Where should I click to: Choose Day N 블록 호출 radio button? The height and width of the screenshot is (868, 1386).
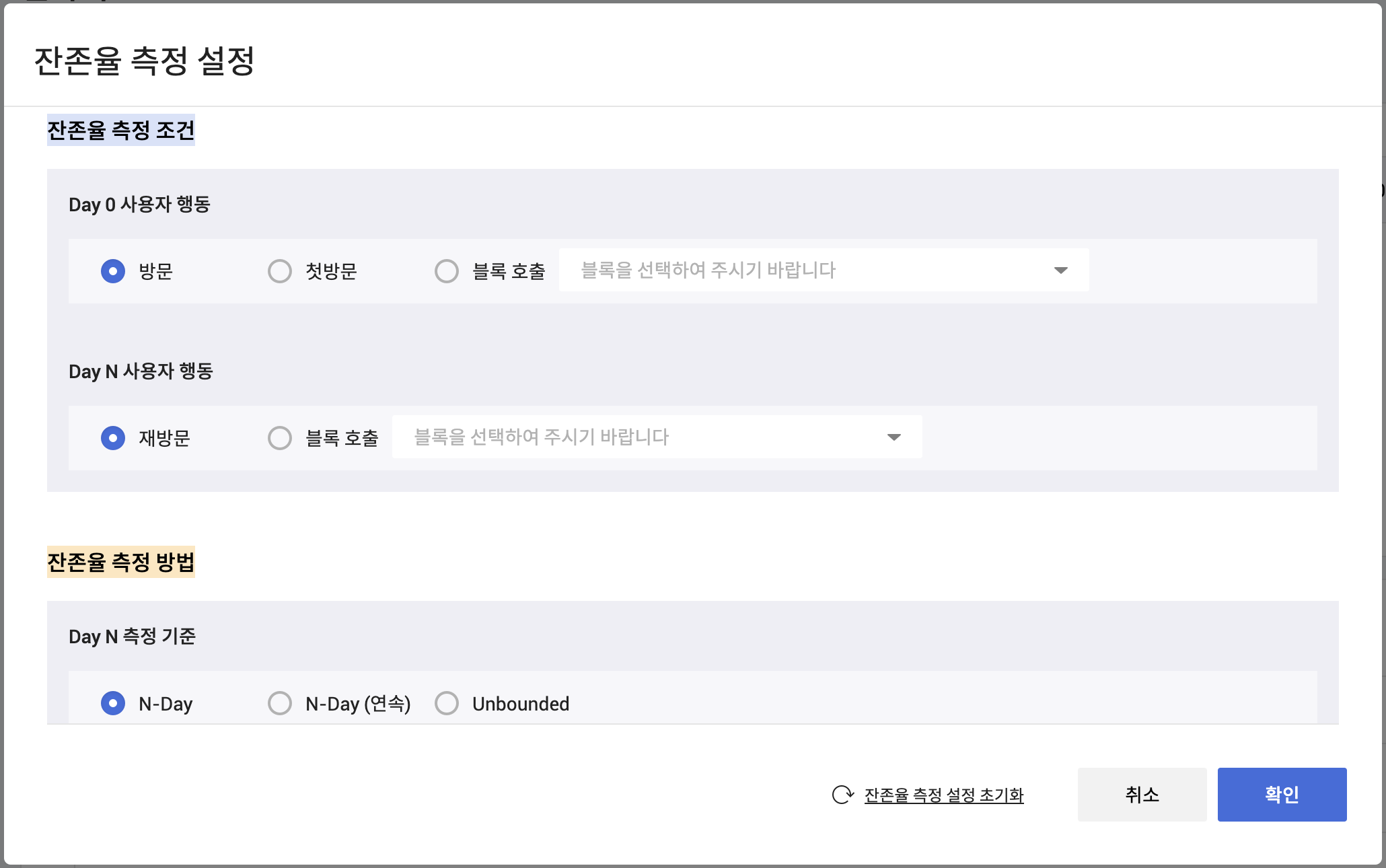(x=280, y=438)
